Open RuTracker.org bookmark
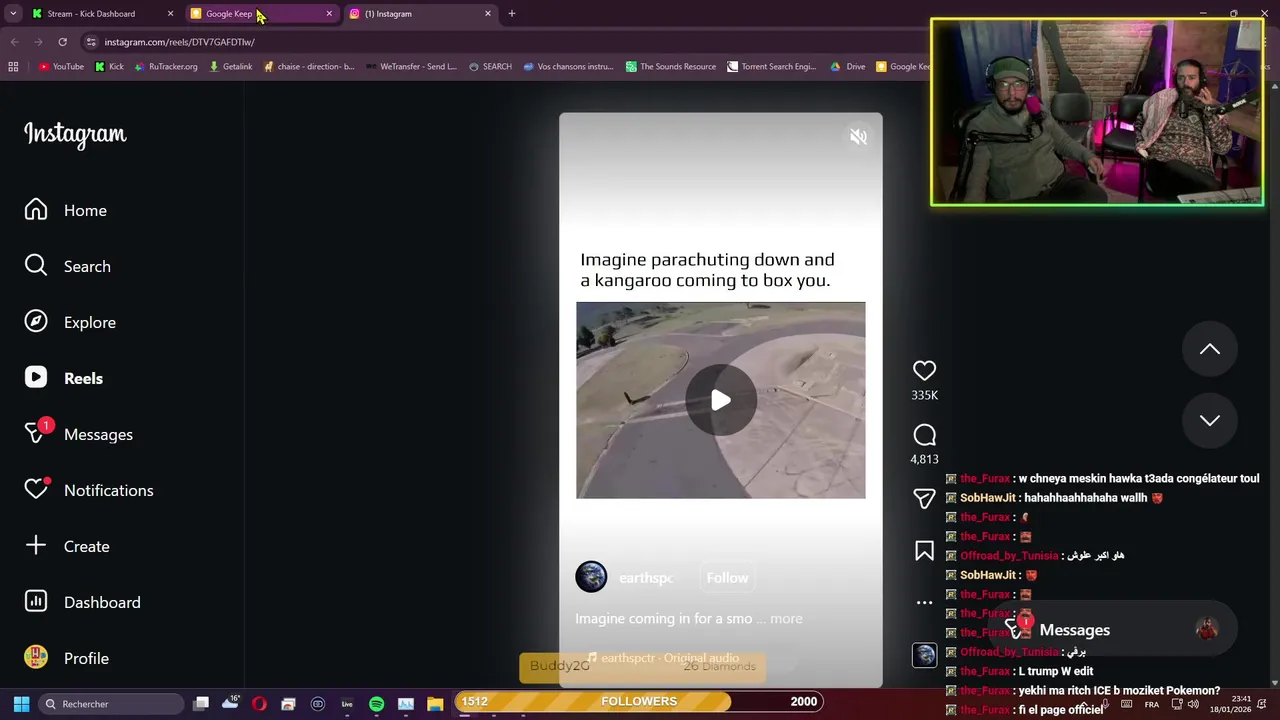 pyautogui.click(x=165, y=67)
